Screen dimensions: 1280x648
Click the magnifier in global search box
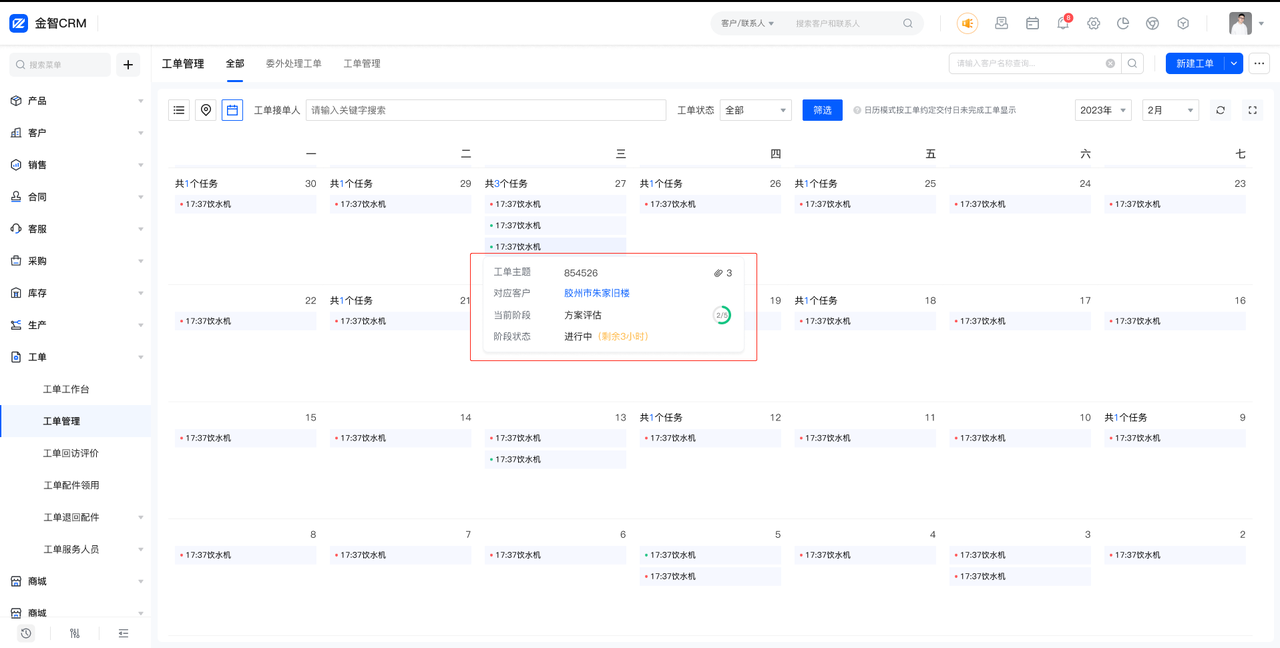point(908,23)
